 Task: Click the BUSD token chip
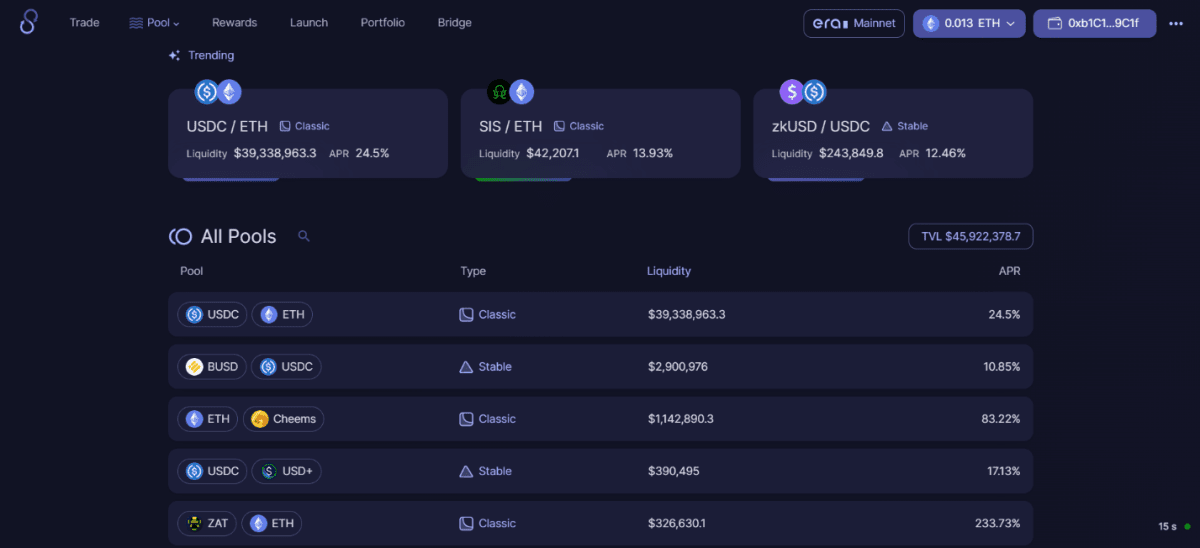pos(212,367)
